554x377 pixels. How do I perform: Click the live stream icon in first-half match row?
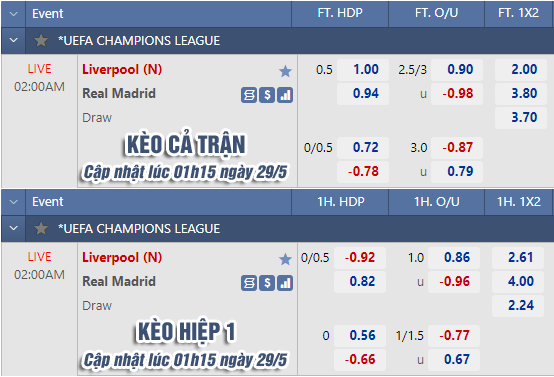click(x=249, y=283)
